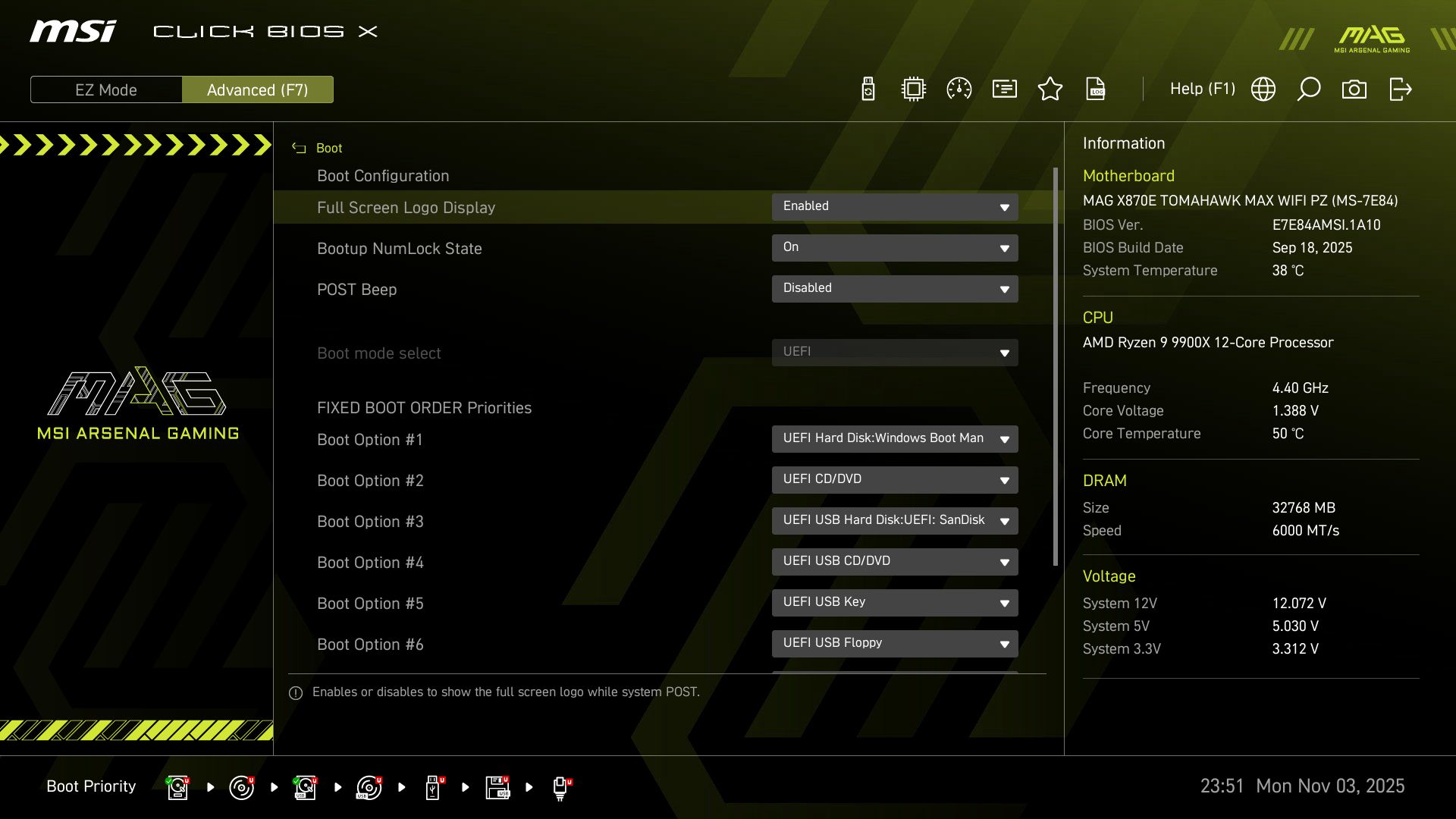Image resolution: width=1456 pixels, height=819 pixels.
Task: Open the Boot Option #1 dropdown
Action: (x=895, y=438)
